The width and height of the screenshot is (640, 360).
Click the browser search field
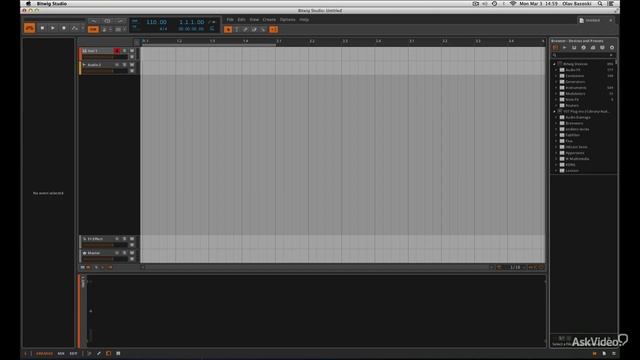[x=583, y=55]
